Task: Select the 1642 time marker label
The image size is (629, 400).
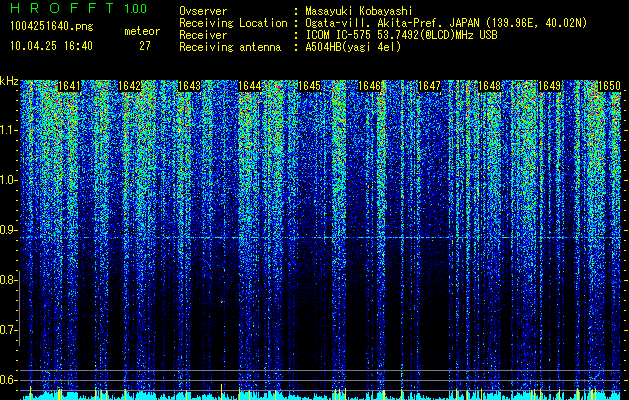Action: [x=129, y=86]
